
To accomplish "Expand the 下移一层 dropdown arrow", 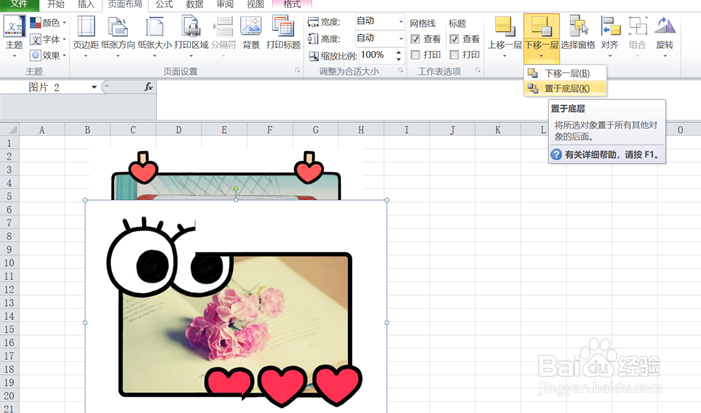I will point(541,56).
